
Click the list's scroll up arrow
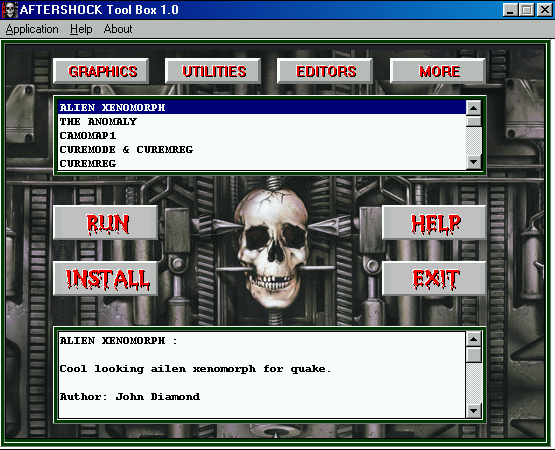[474, 108]
